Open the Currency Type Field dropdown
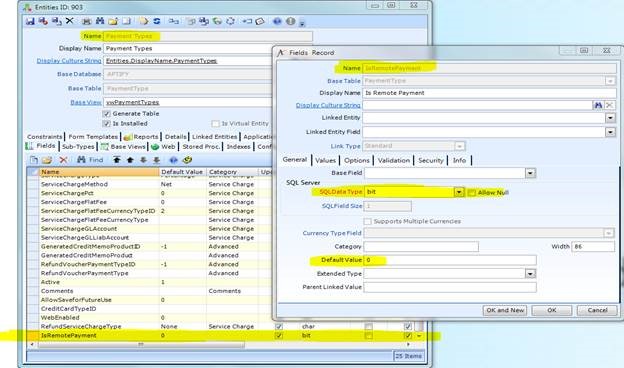Viewport: 624px width, 368px height. (608, 233)
